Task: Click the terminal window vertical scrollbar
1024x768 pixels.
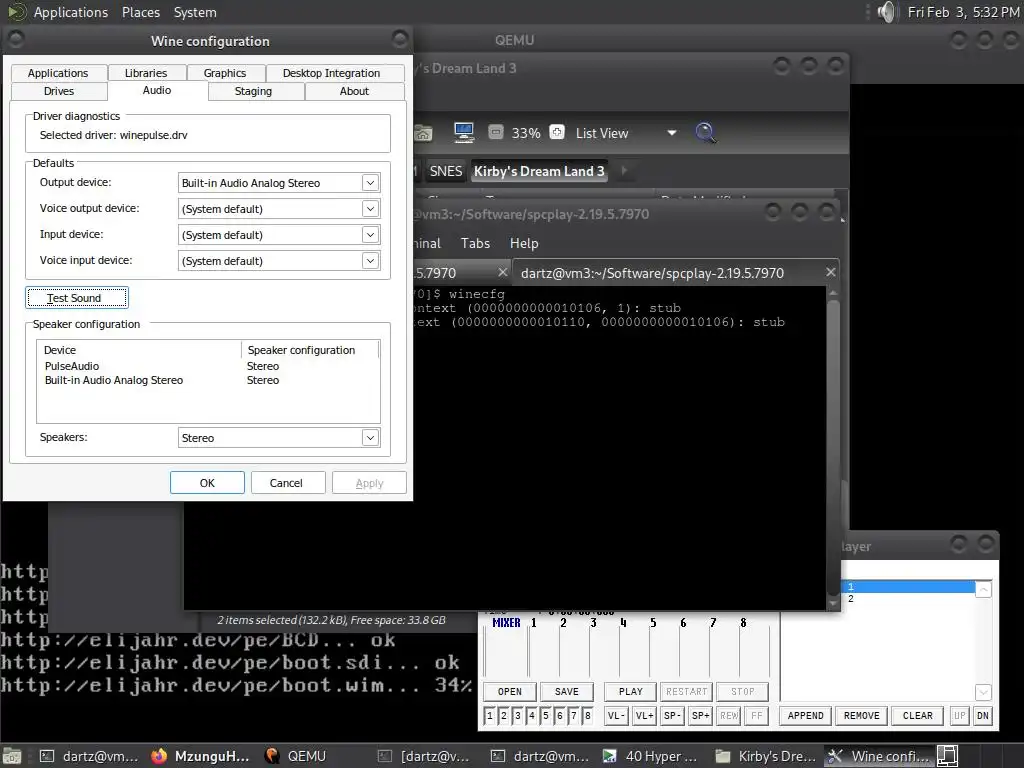Action: pyautogui.click(x=833, y=449)
